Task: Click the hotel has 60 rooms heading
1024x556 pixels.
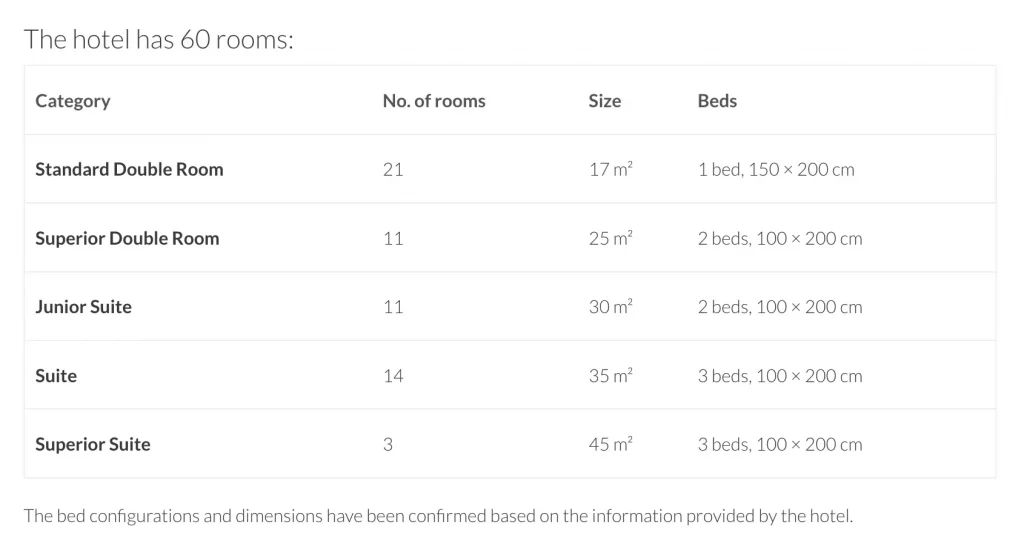Action: click(x=159, y=40)
